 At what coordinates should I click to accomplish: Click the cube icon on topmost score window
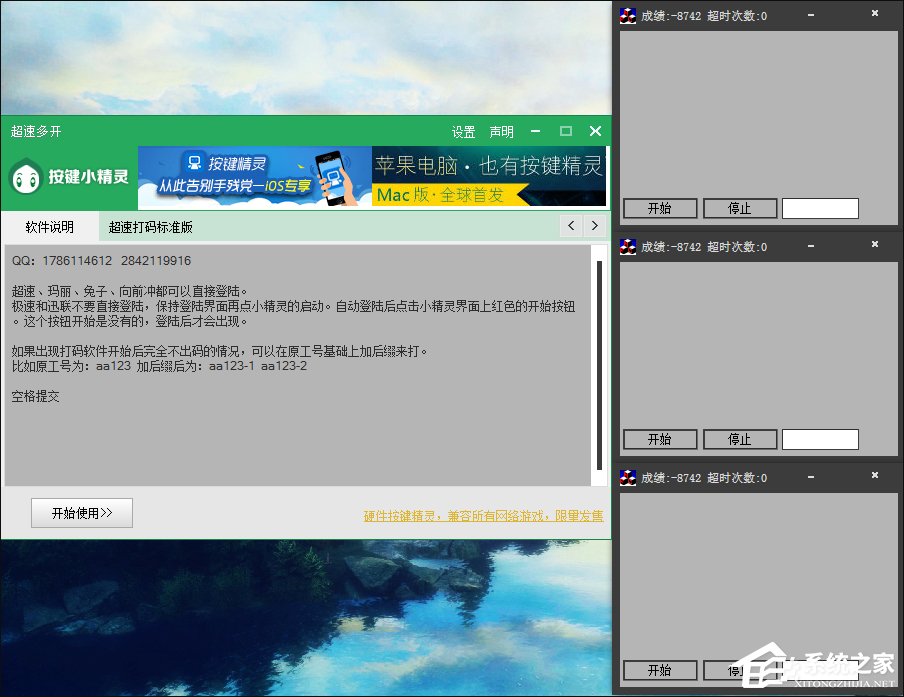628,15
